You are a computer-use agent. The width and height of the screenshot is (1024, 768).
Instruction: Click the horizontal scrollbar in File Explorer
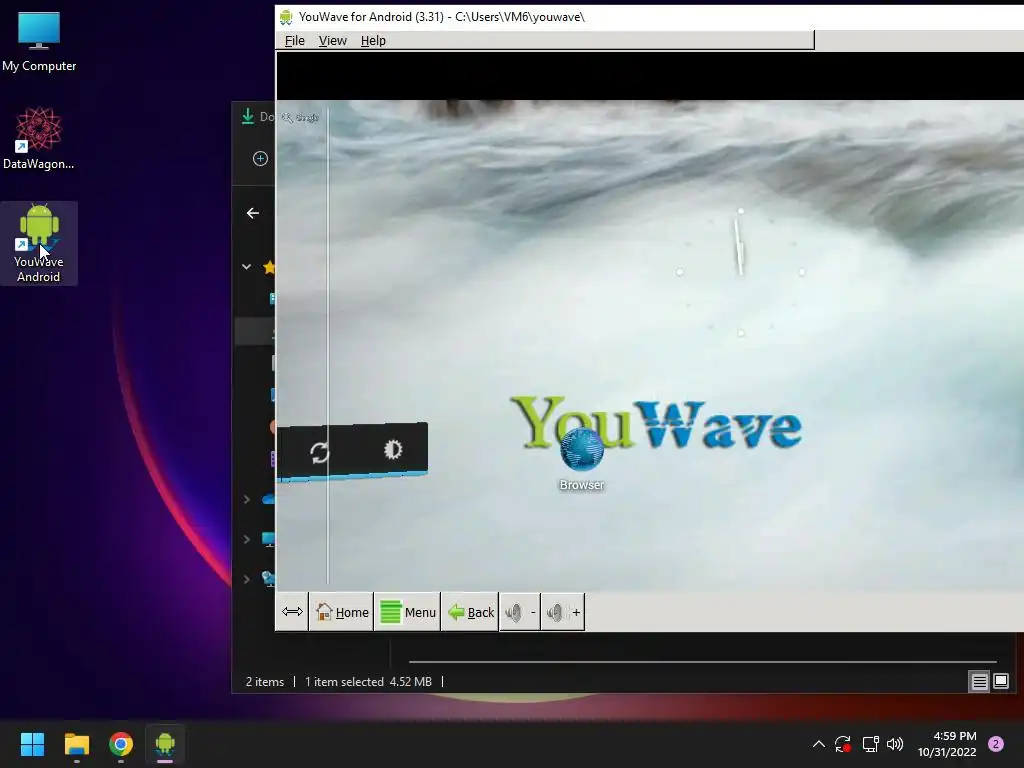coord(702,662)
